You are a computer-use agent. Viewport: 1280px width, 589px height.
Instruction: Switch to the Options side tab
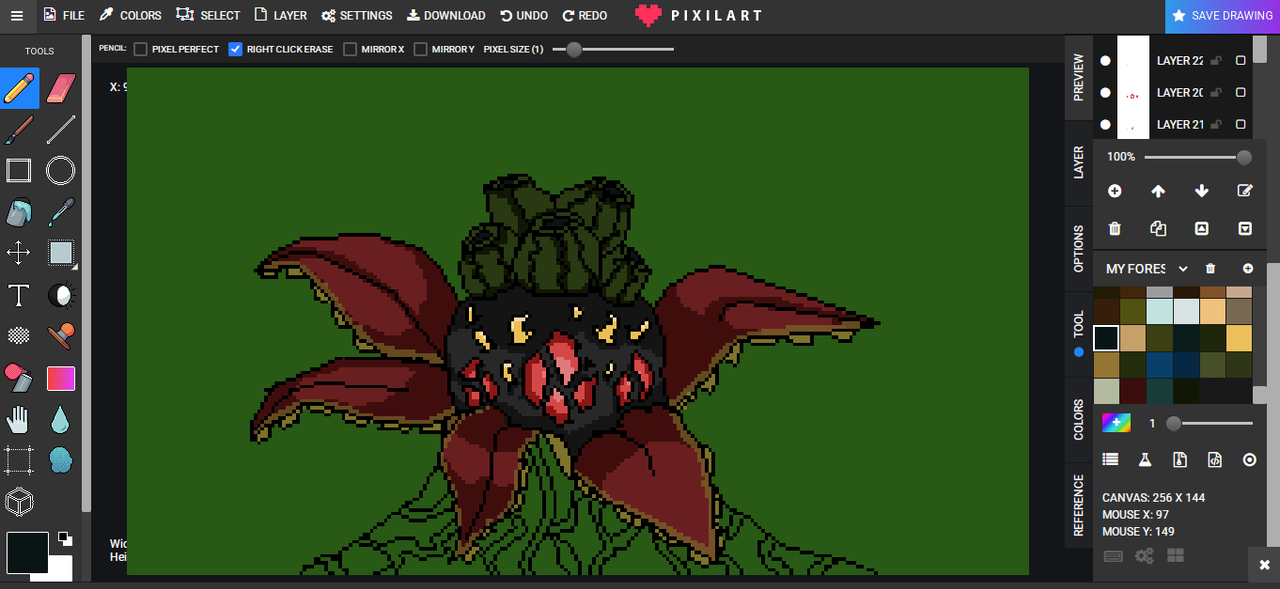(x=1078, y=249)
